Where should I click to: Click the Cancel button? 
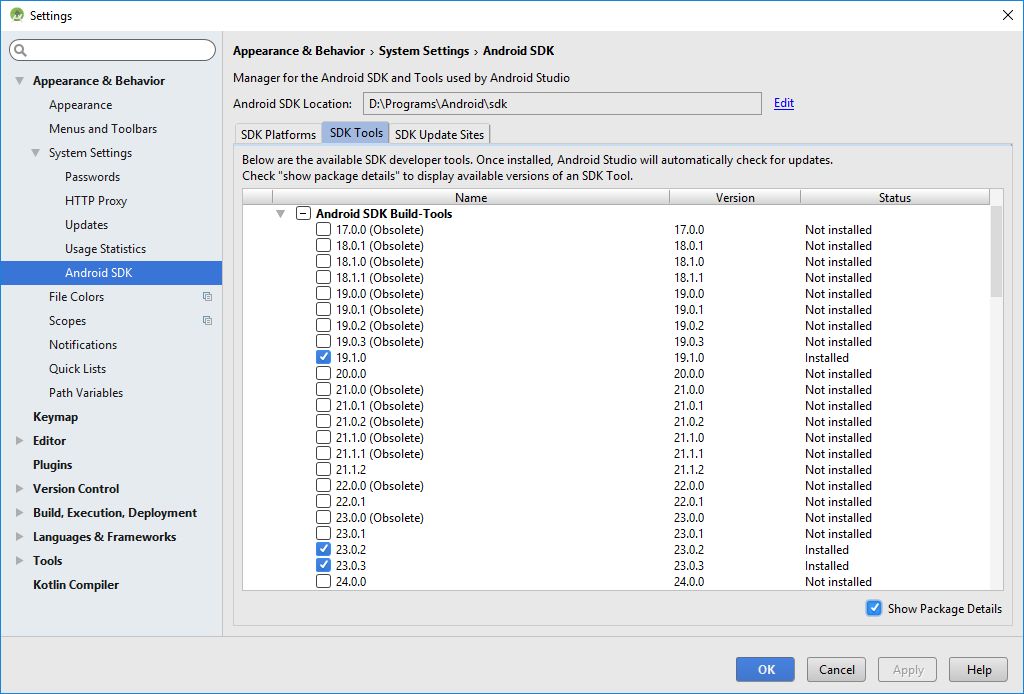[x=837, y=670]
